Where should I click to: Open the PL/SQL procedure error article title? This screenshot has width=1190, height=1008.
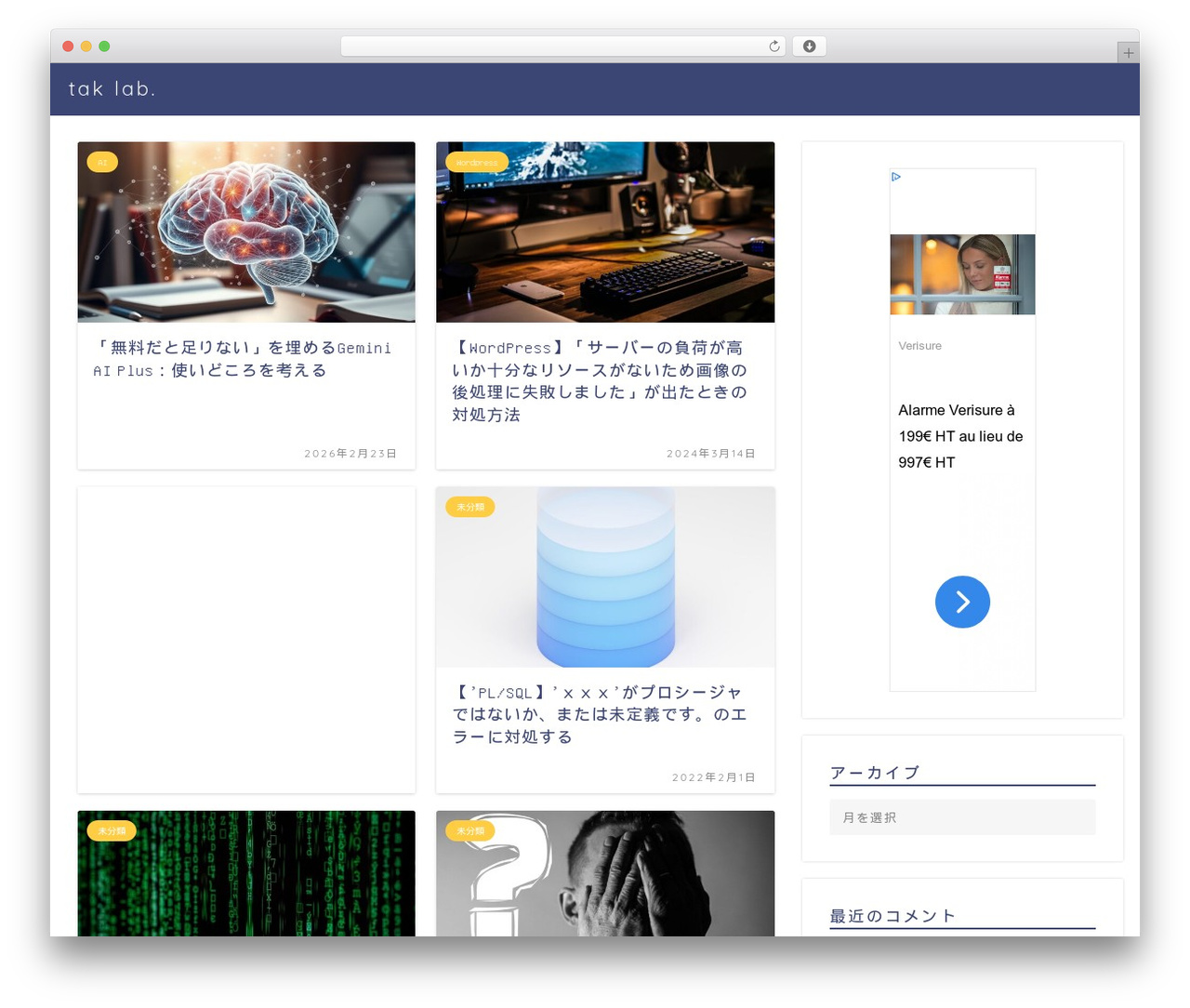pos(600,715)
